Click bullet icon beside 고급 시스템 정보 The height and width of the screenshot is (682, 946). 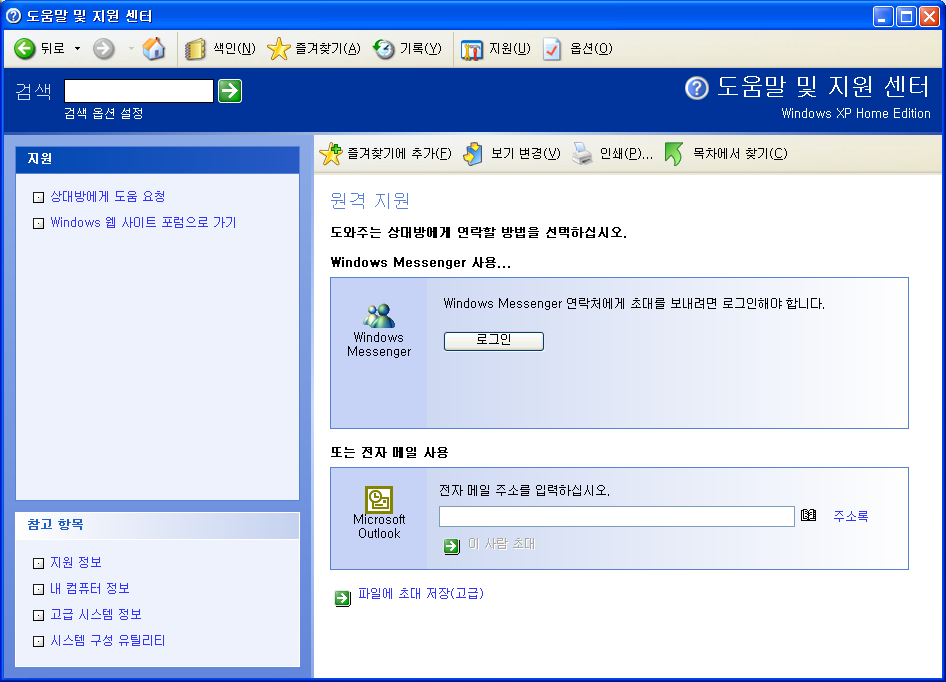[x=38, y=615]
